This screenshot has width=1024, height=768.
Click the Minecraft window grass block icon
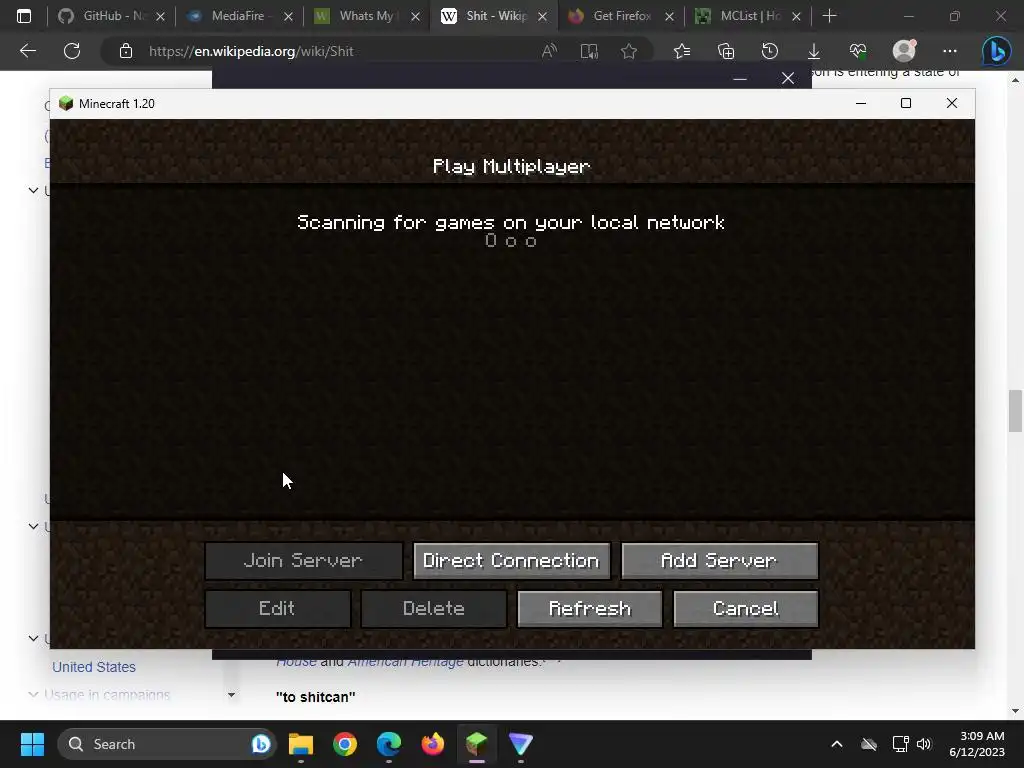click(x=66, y=103)
